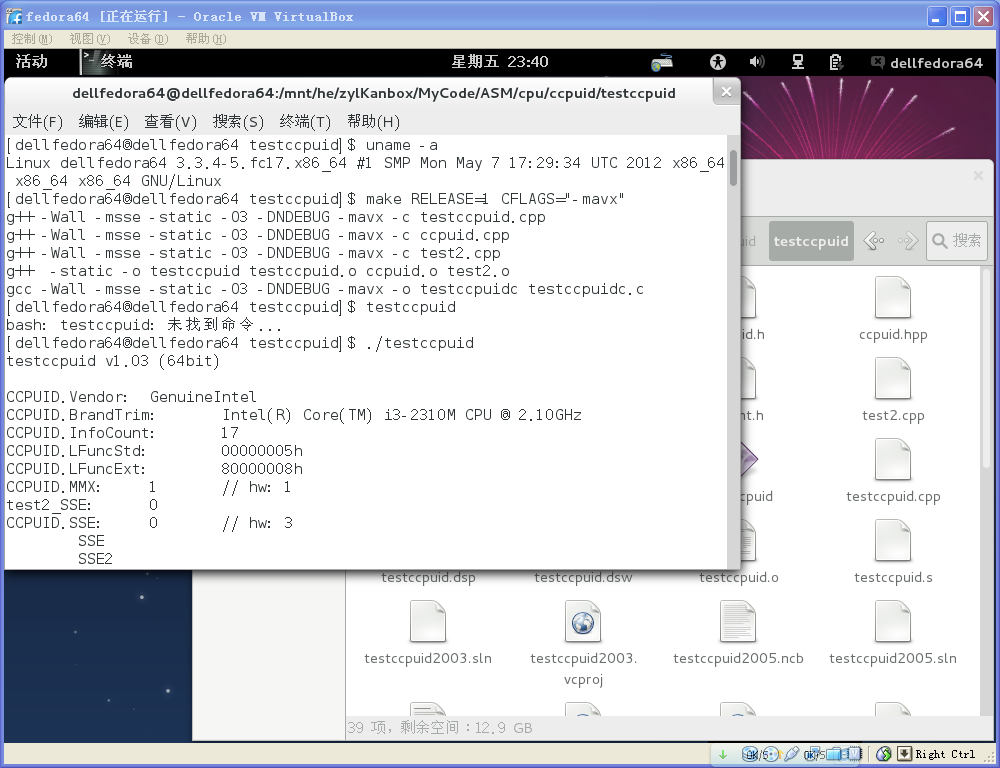Click the file manager vertical scrollbar

pos(987,370)
